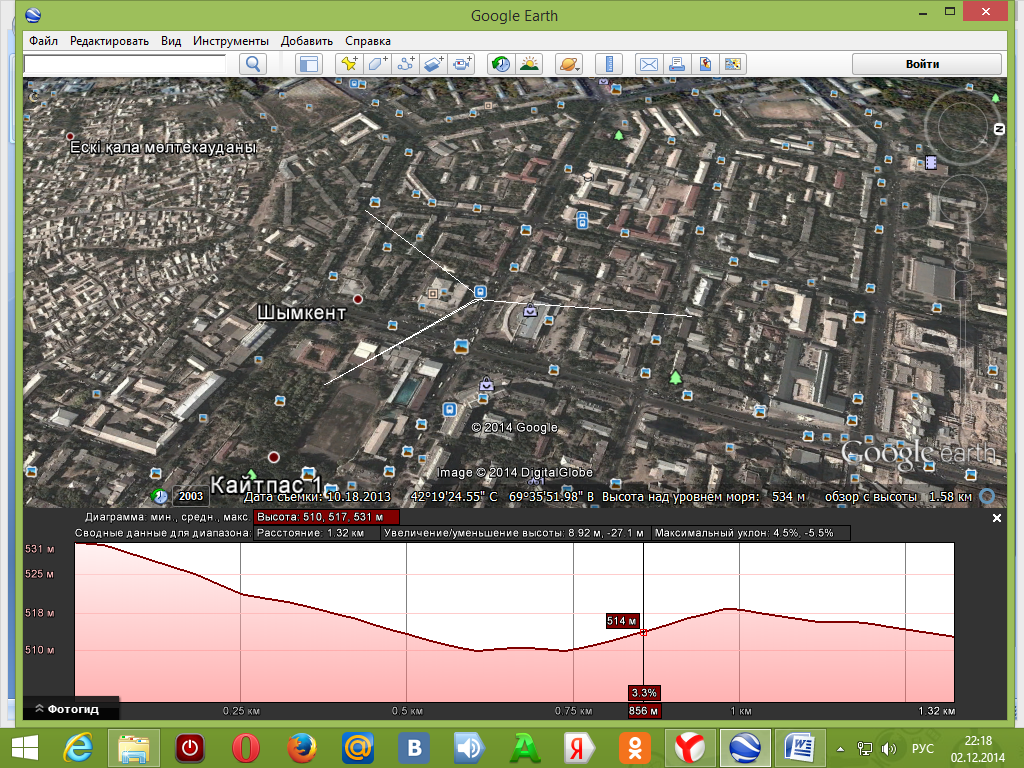Image resolution: width=1024 pixels, height=768 pixels.
Task: Open the planet switcher dropdown
Action: pos(569,64)
